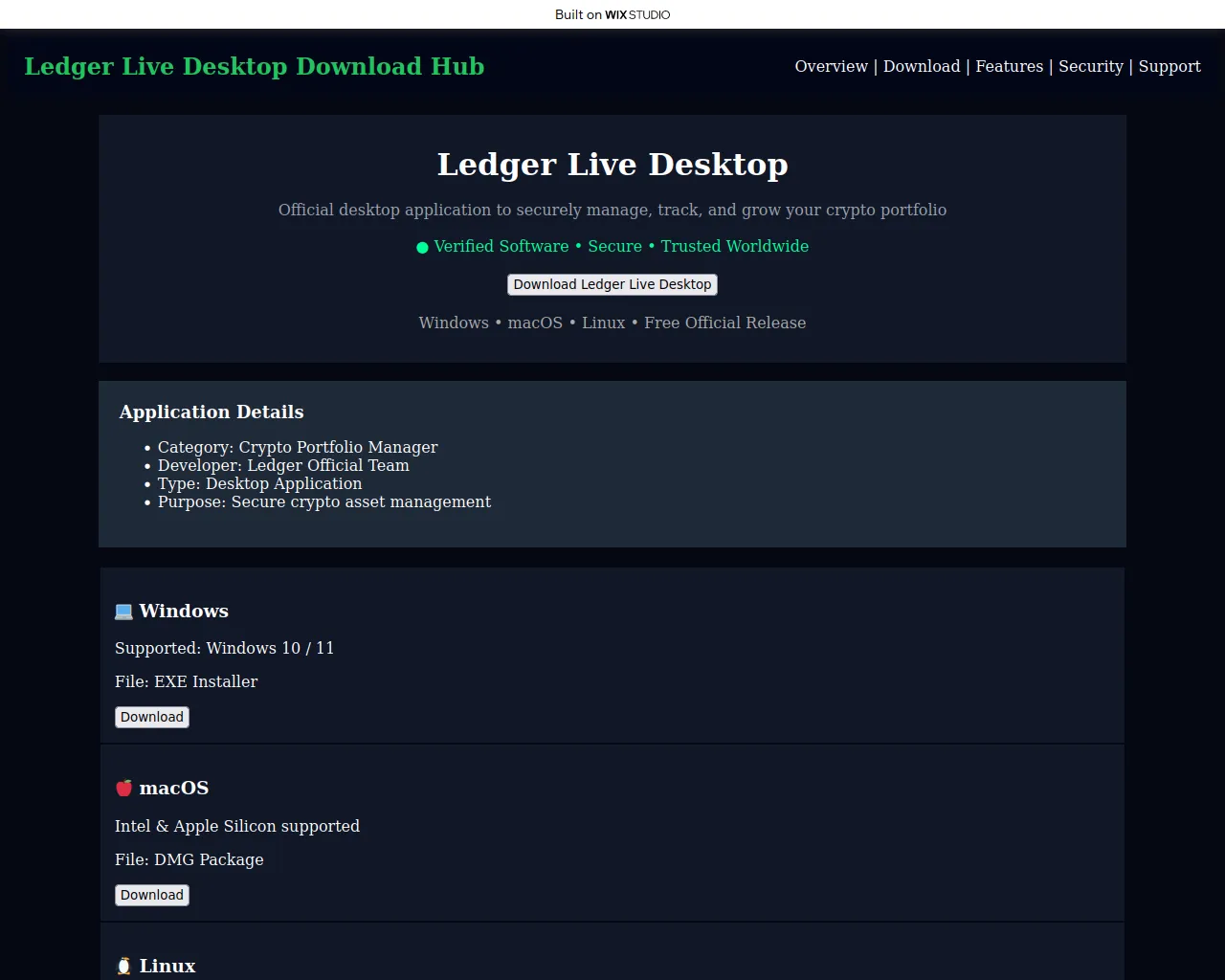This screenshot has width=1225, height=980.
Task: Click the Official desktop application description text
Action: 612,210
